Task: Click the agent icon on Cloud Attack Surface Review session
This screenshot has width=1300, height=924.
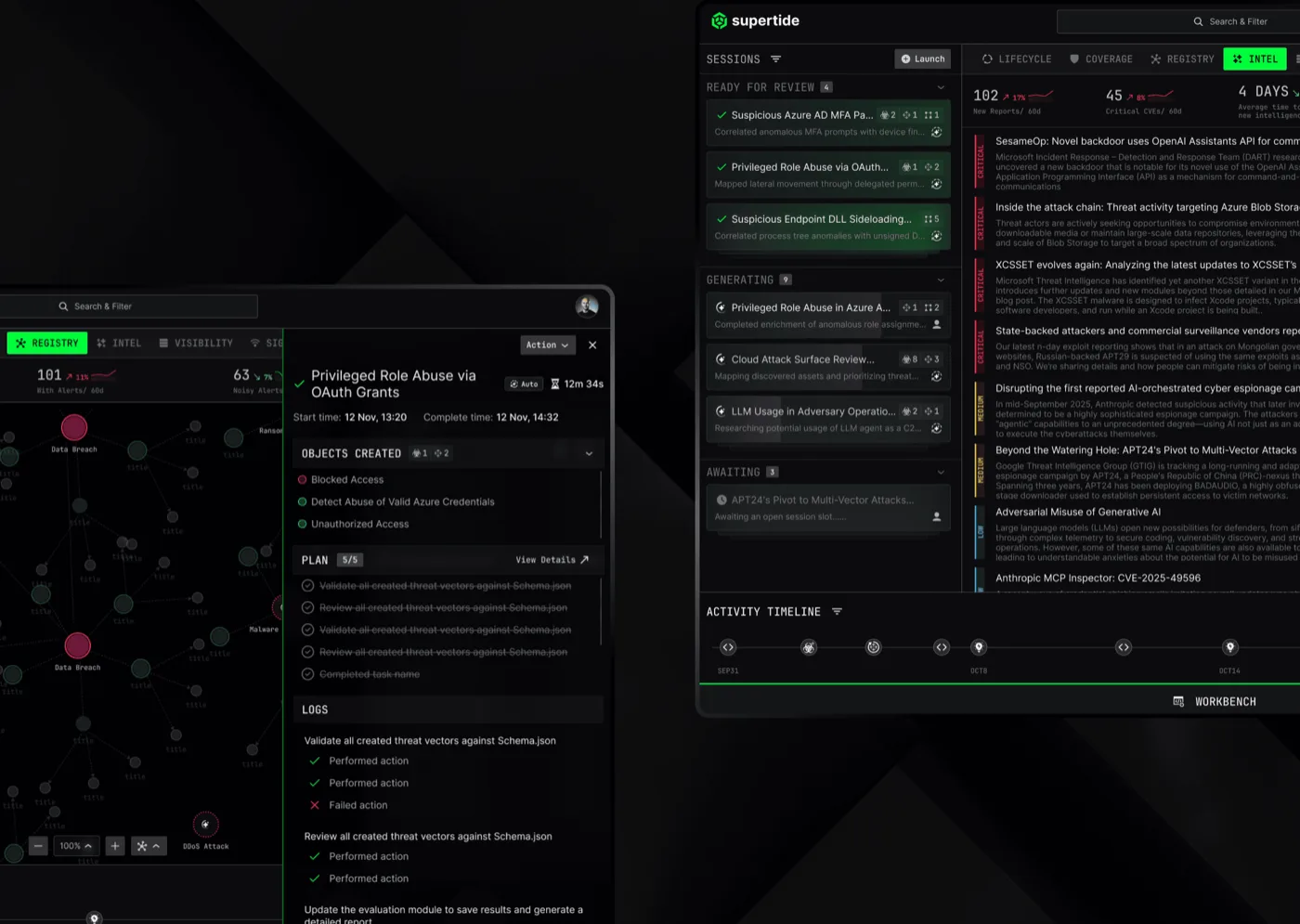Action: click(936, 376)
